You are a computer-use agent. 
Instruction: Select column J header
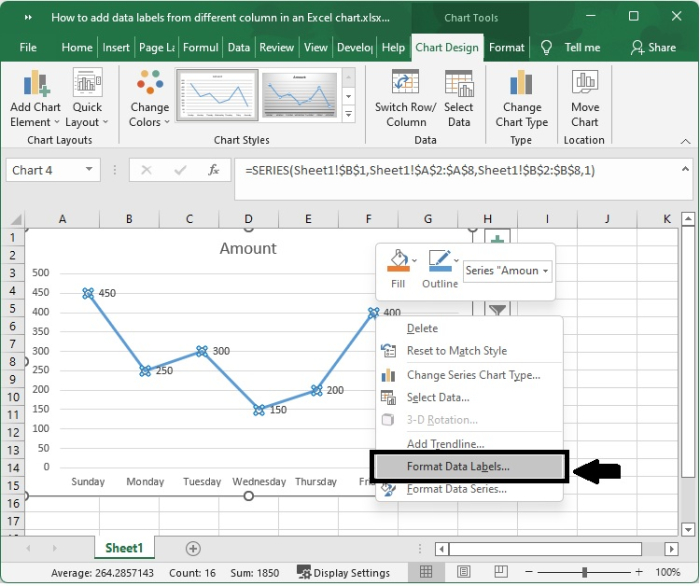(x=607, y=219)
